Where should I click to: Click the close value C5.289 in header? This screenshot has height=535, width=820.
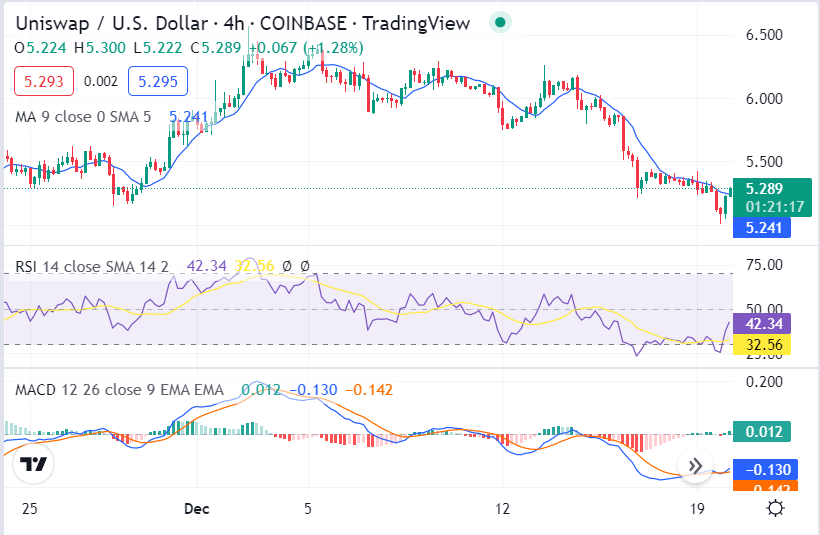215,48
